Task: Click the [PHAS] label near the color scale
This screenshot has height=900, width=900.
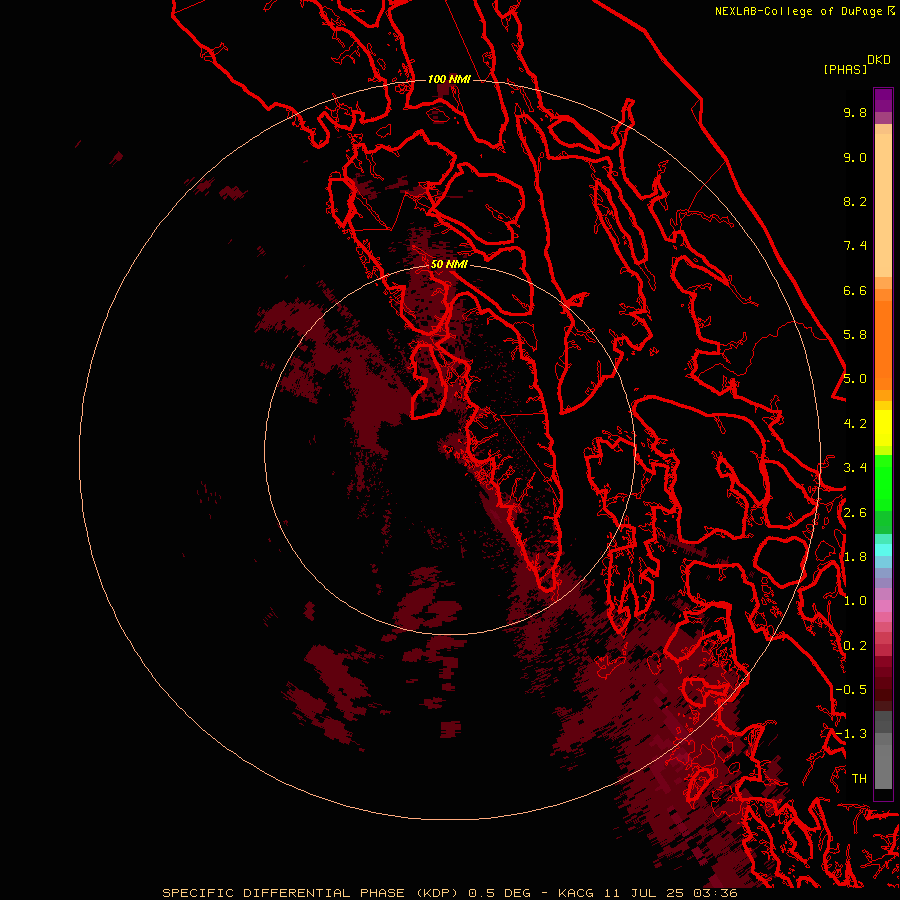Action: (x=845, y=69)
